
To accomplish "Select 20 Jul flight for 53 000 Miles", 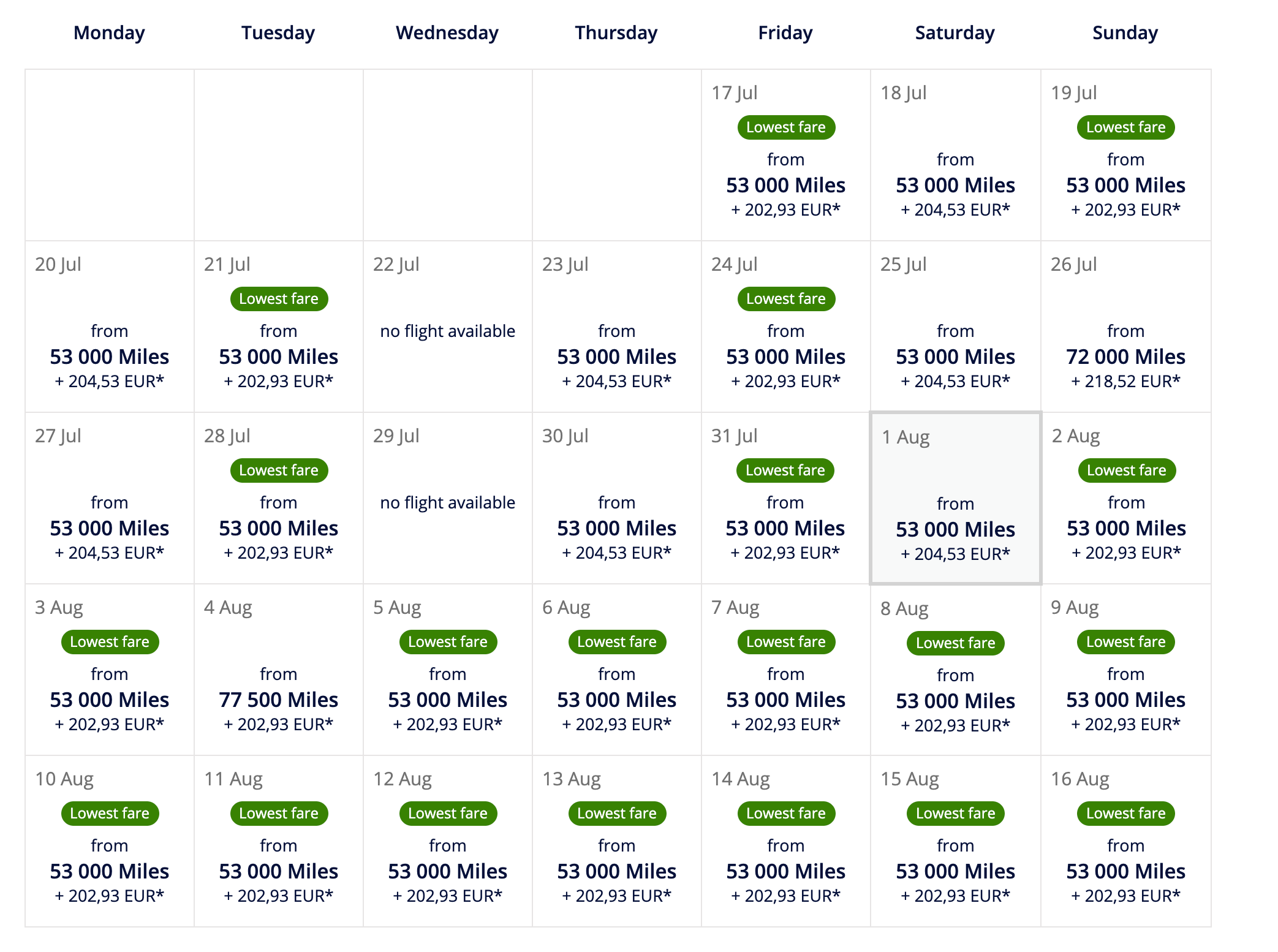I will click(110, 327).
